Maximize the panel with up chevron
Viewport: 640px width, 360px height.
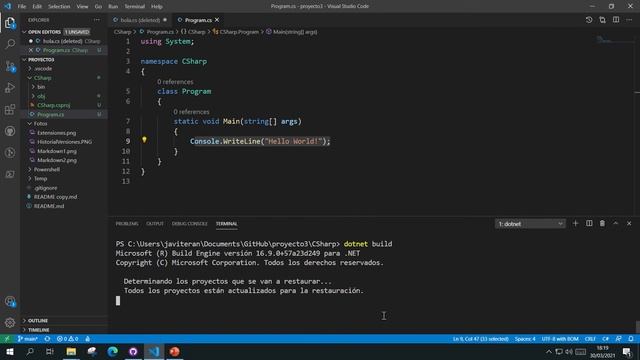(x=616, y=224)
